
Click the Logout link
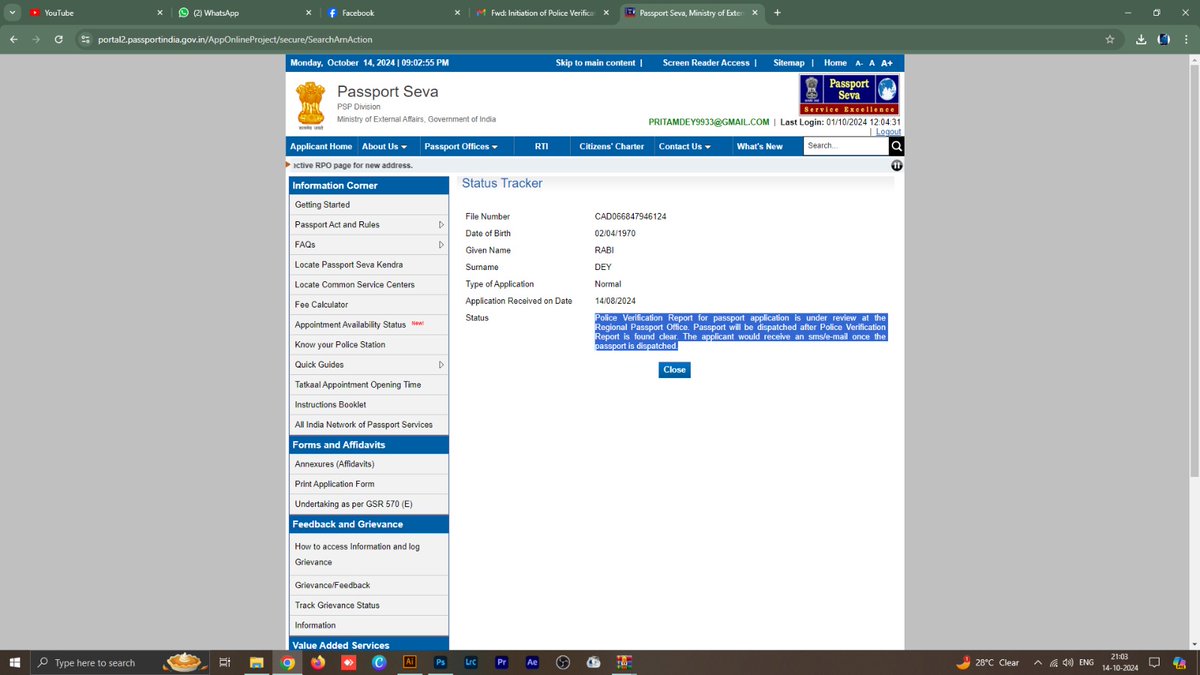[x=888, y=132]
